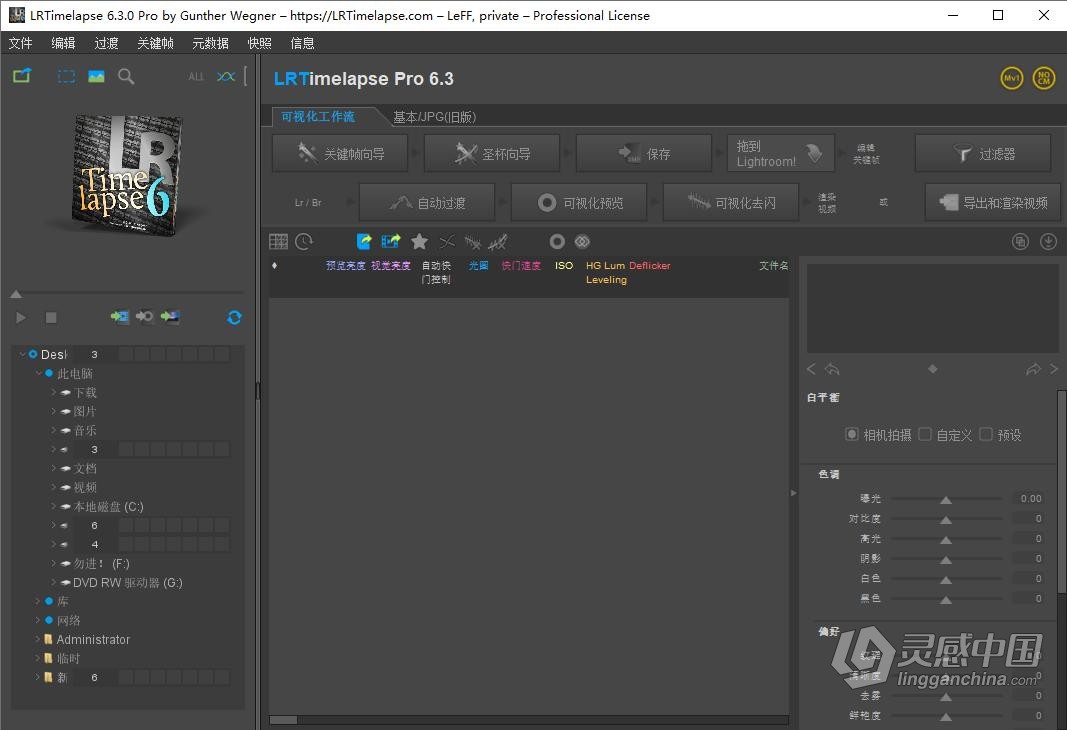Click the clock history icon
1067x730 pixels.
304,242
